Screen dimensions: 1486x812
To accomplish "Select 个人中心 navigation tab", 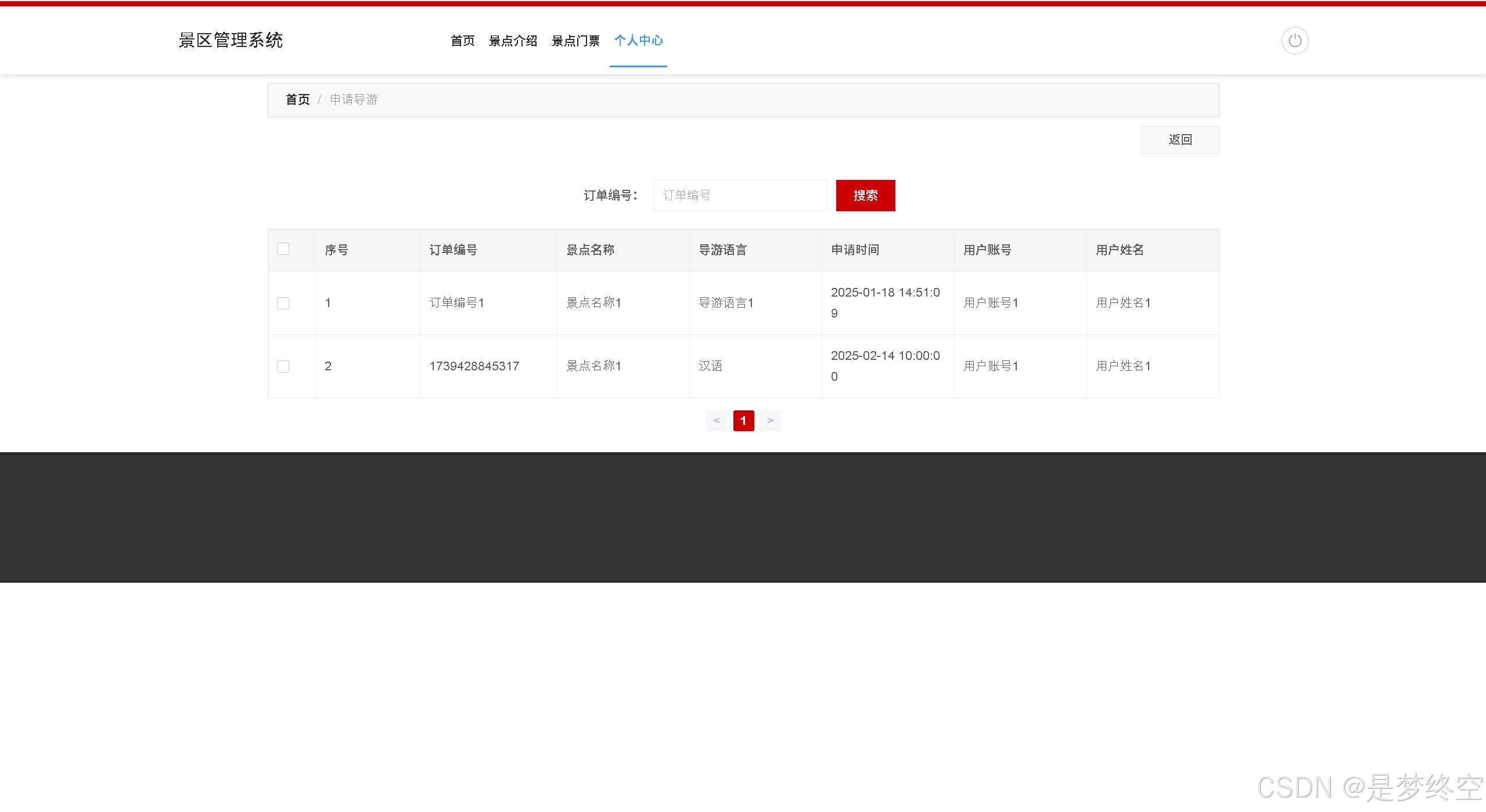I will [638, 41].
